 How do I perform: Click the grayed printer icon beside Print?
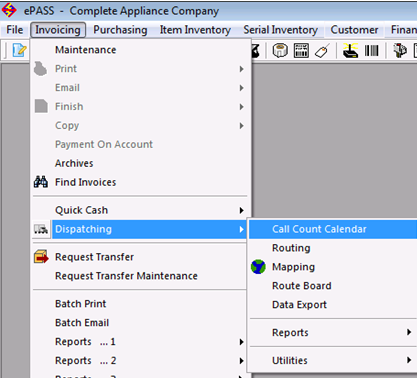pyautogui.click(x=40, y=68)
